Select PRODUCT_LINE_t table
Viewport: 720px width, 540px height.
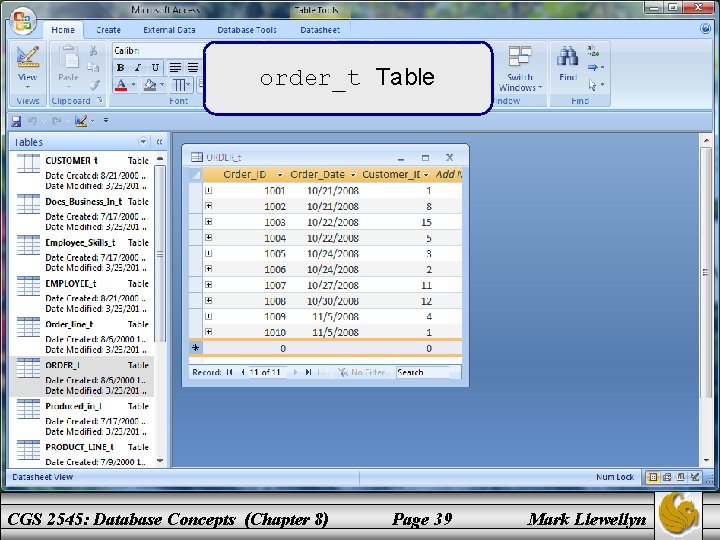(82, 454)
